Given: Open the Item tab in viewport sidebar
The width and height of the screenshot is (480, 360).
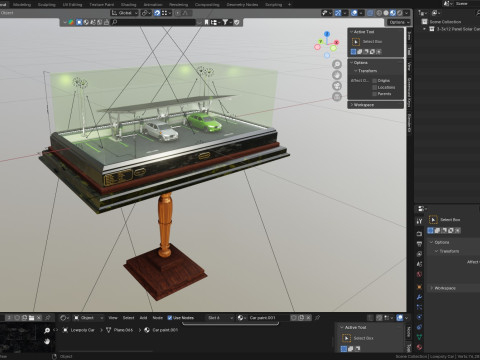Looking at the screenshot, I should click(x=409, y=36).
